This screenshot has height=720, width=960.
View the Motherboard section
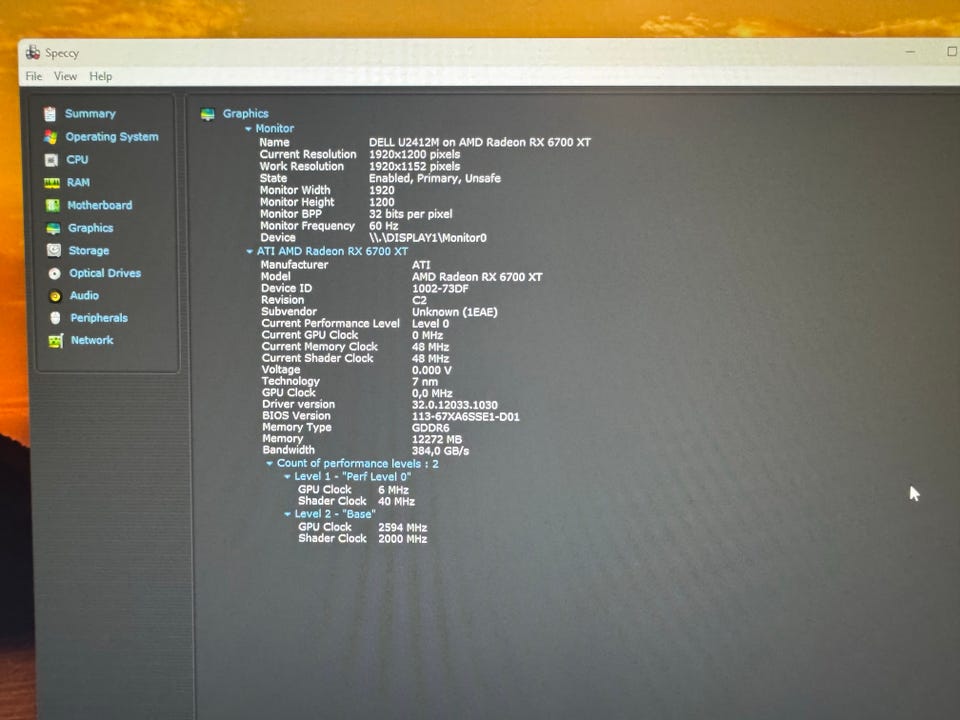[x=100, y=205]
